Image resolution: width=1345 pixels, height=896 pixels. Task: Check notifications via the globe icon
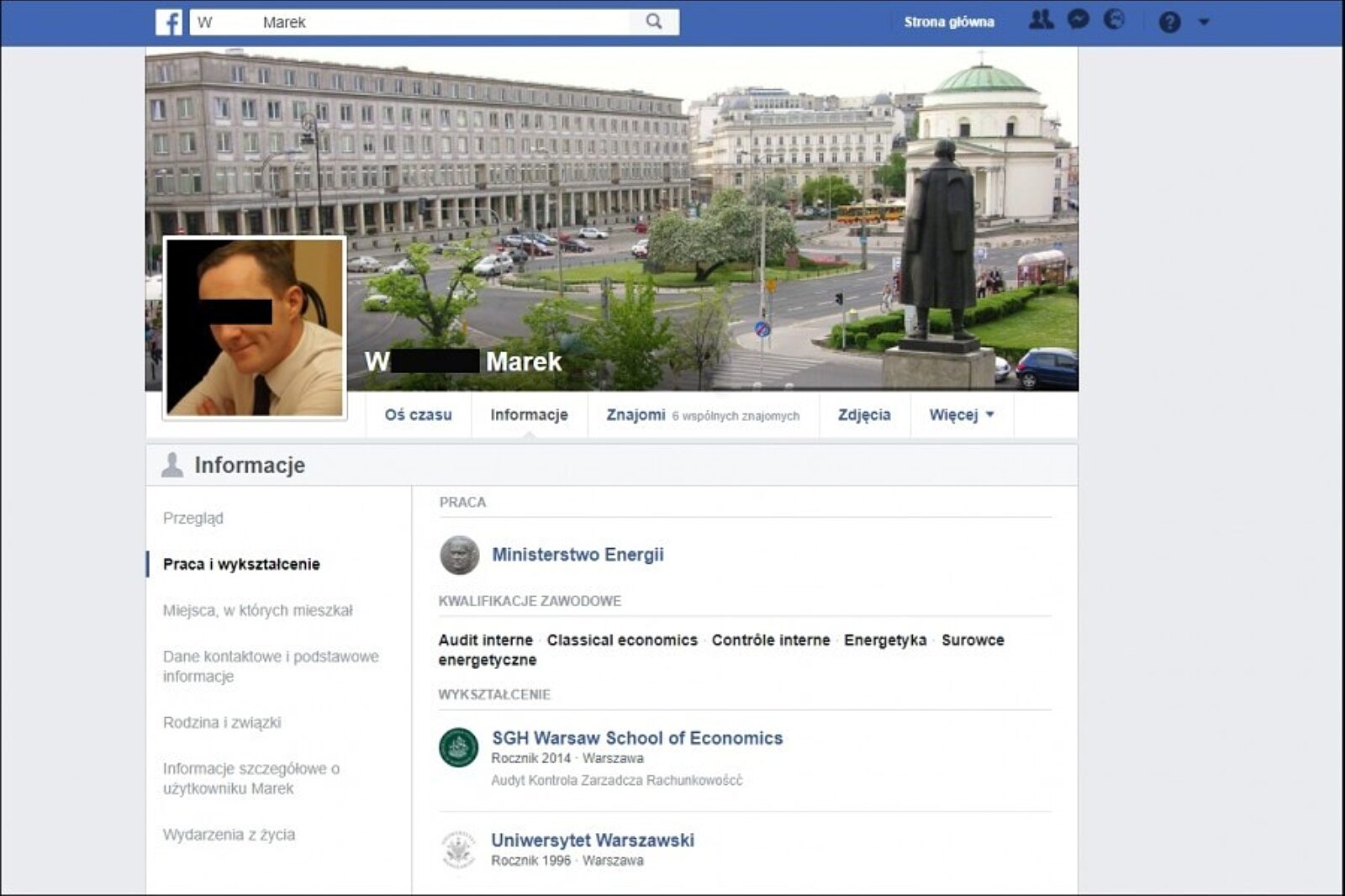click(x=1116, y=18)
